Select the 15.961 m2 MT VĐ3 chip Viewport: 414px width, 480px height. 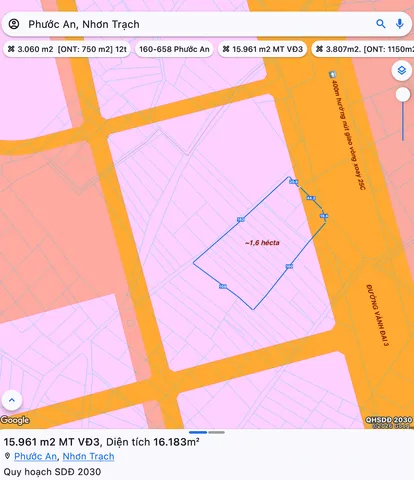pyautogui.click(x=262, y=49)
